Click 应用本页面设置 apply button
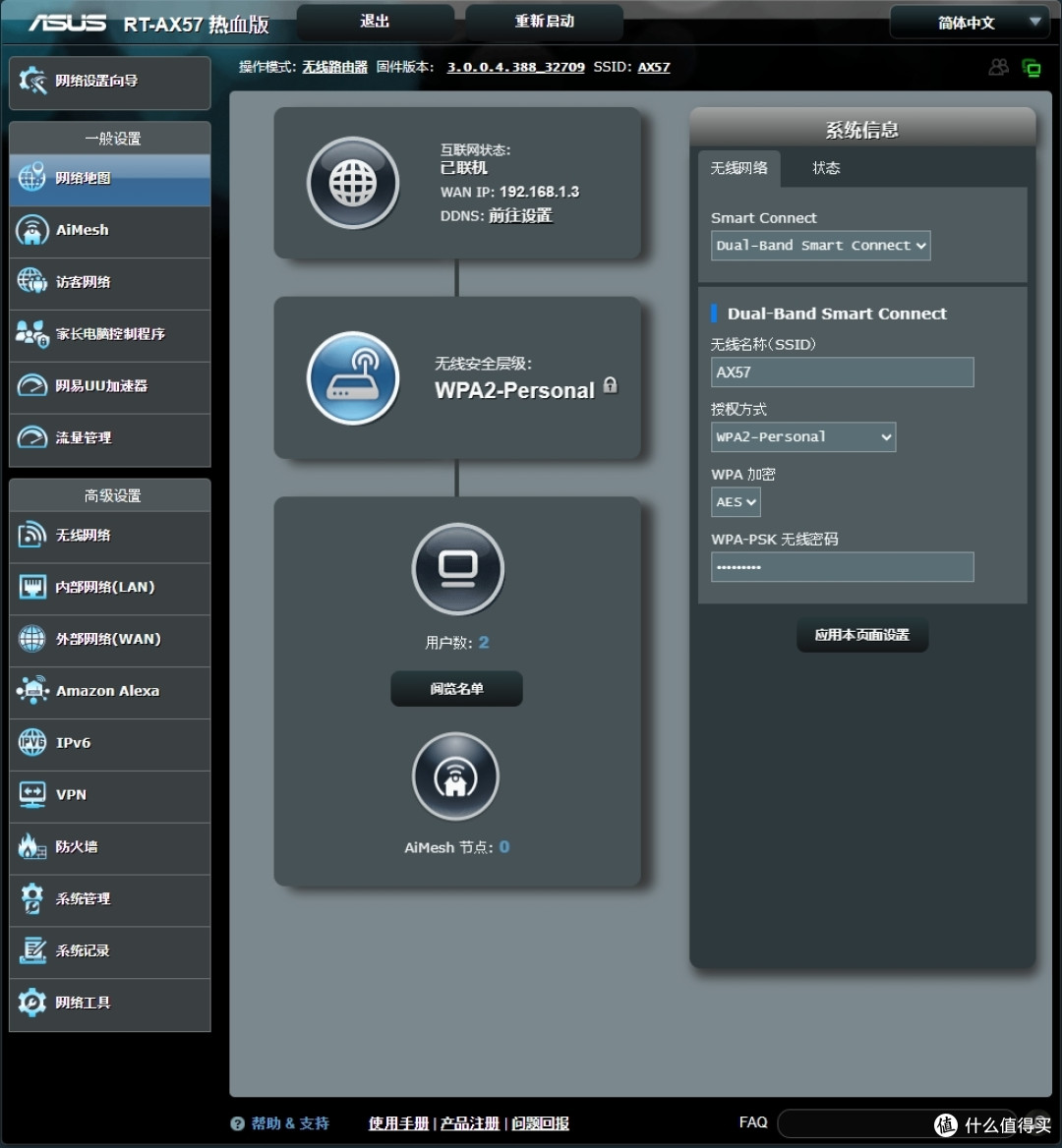The width and height of the screenshot is (1062, 1148). 862,635
